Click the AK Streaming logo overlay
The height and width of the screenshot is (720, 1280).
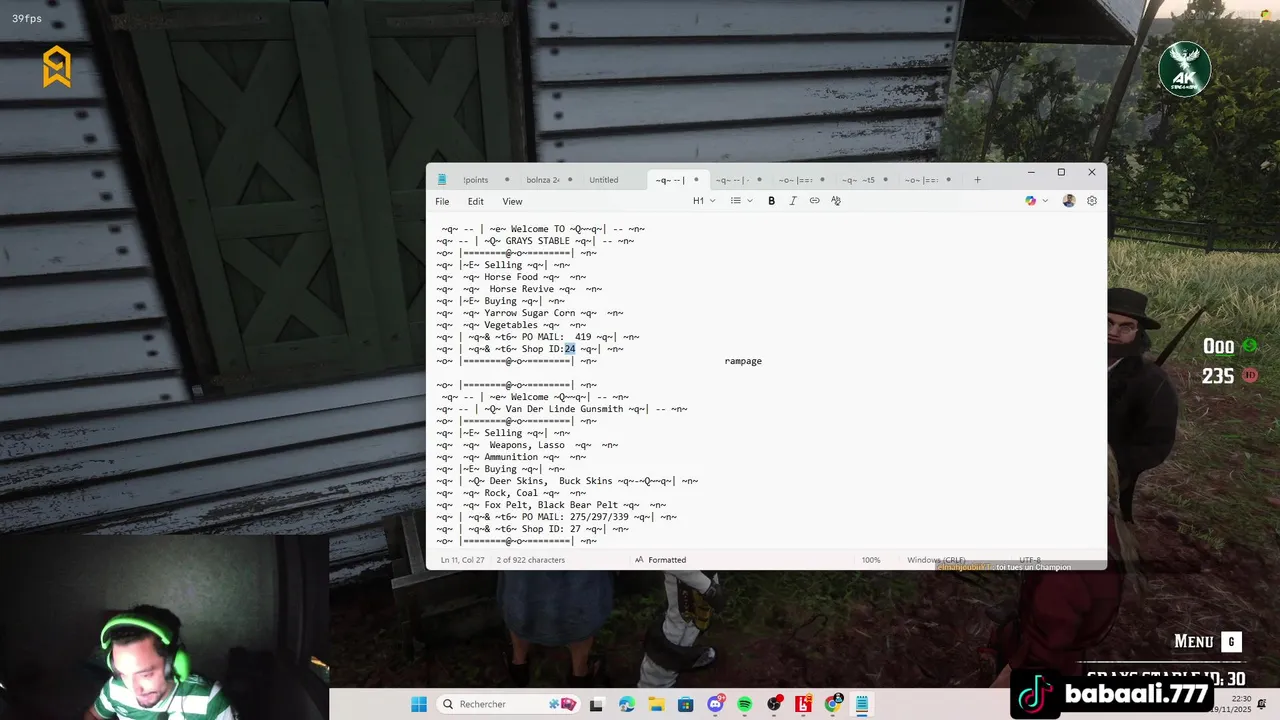click(1185, 70)
